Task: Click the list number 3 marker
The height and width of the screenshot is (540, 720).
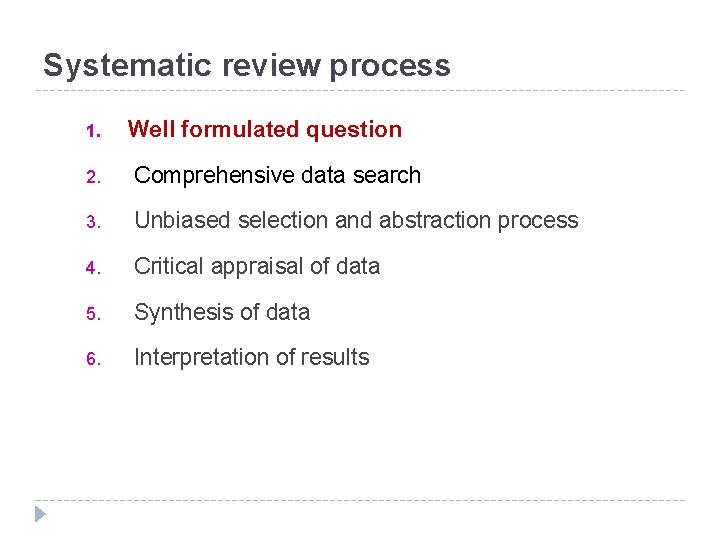Action: pyautogui.click(x=90, y=222)
